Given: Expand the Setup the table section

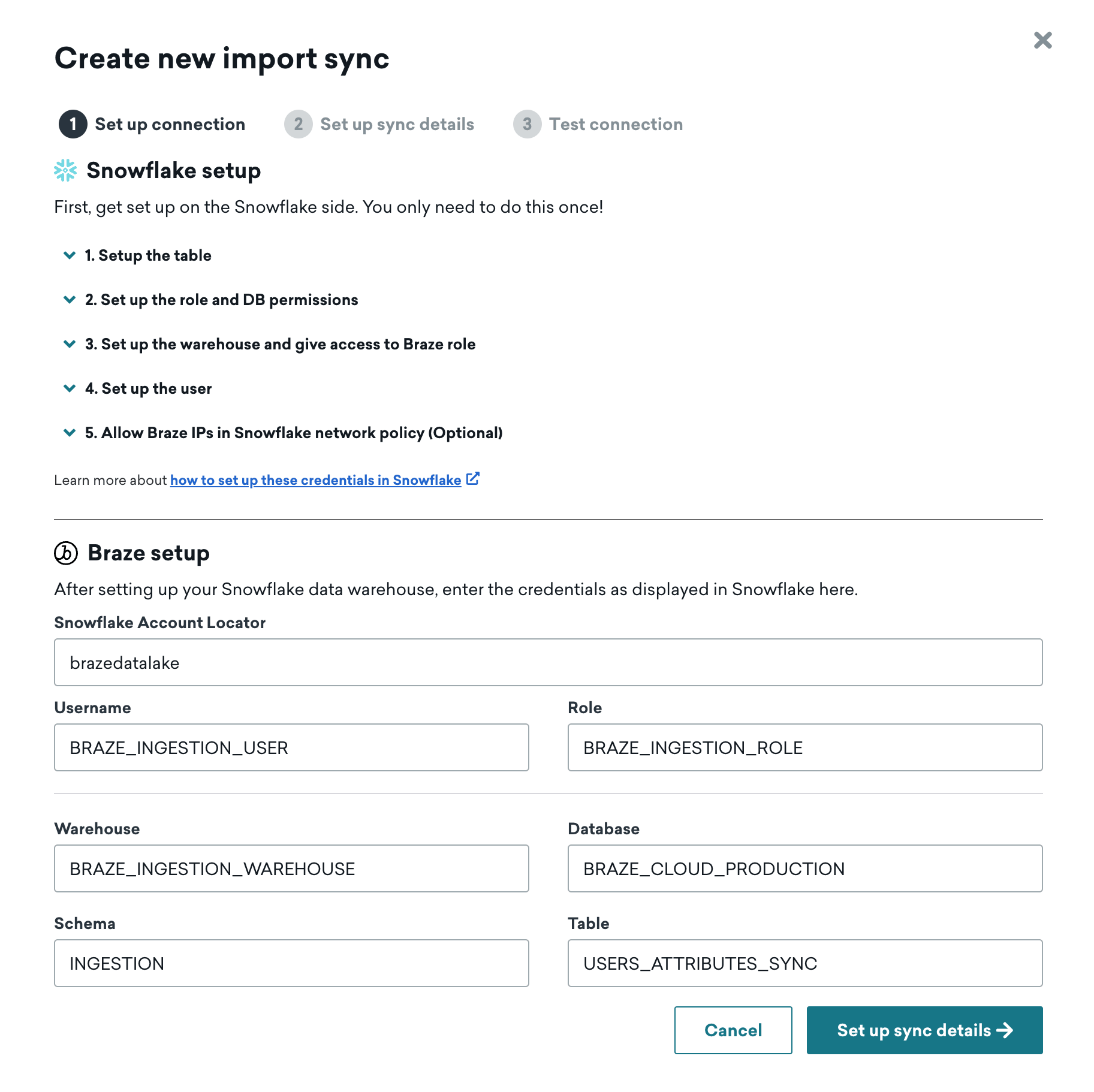Looking at the screenshot, I should 70,255.
